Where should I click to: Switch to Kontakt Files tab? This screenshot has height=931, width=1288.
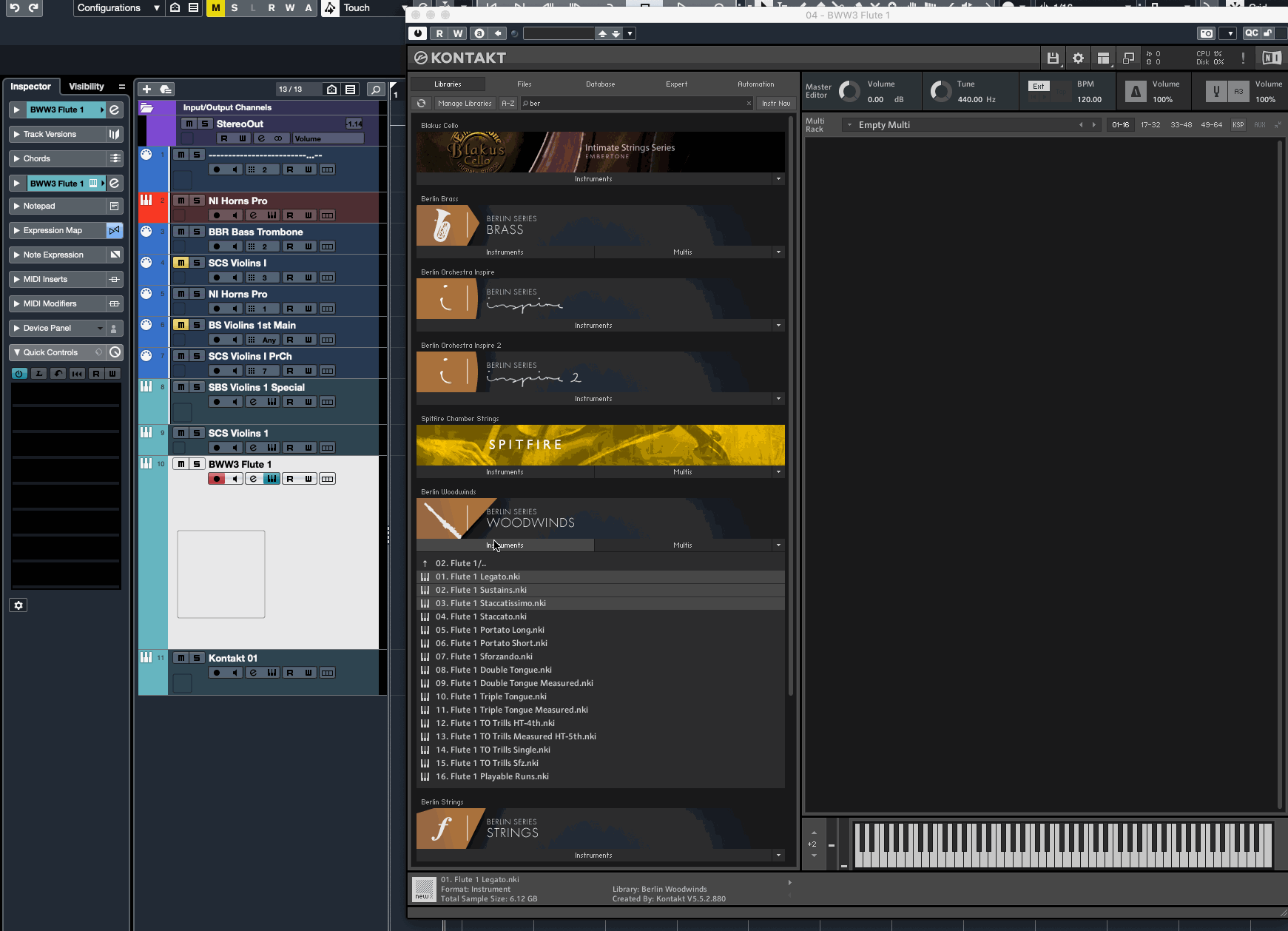click(x=525, y=84)
